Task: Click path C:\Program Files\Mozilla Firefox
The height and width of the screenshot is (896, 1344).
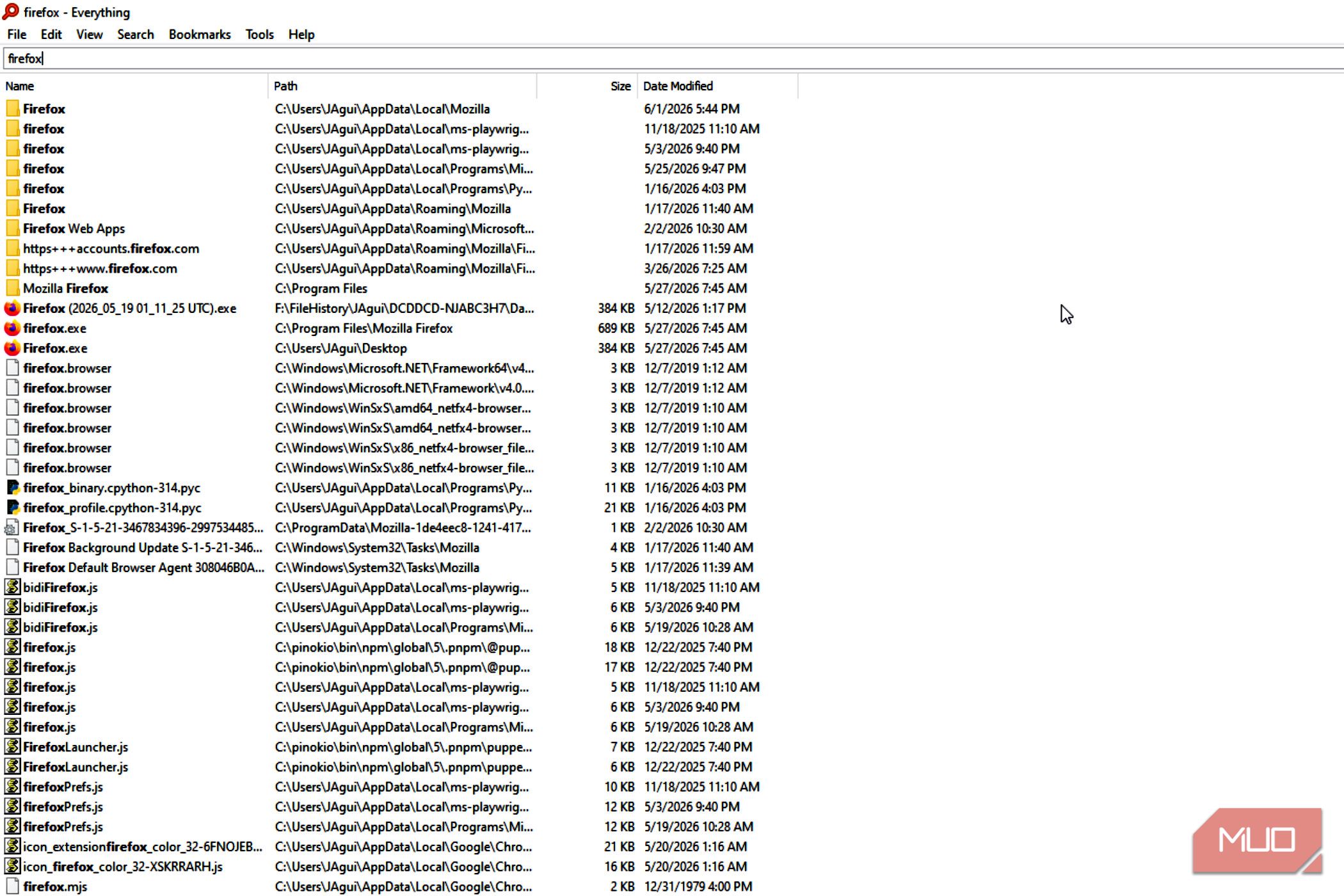Action: click(364, 328)
